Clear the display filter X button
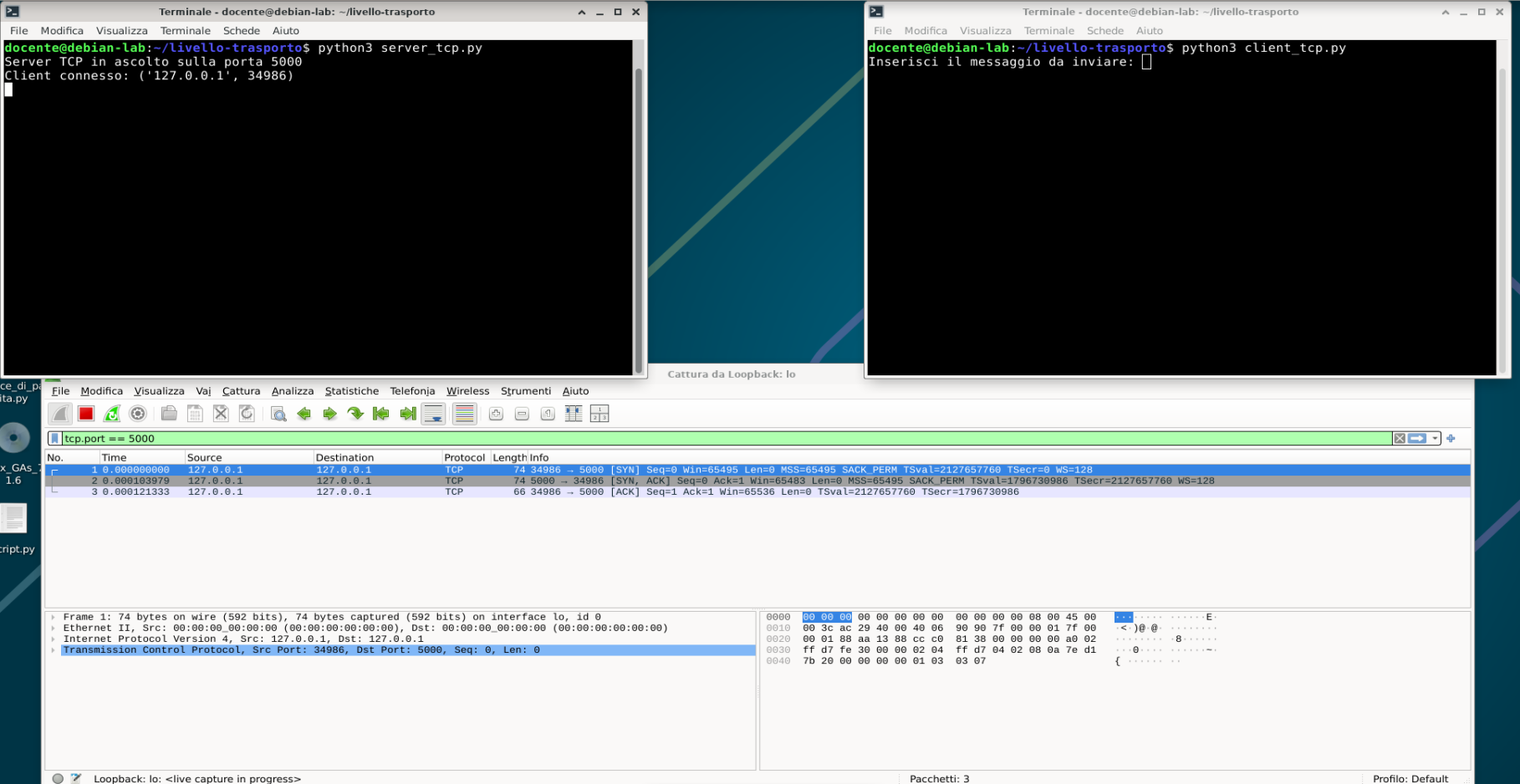 1400,439
